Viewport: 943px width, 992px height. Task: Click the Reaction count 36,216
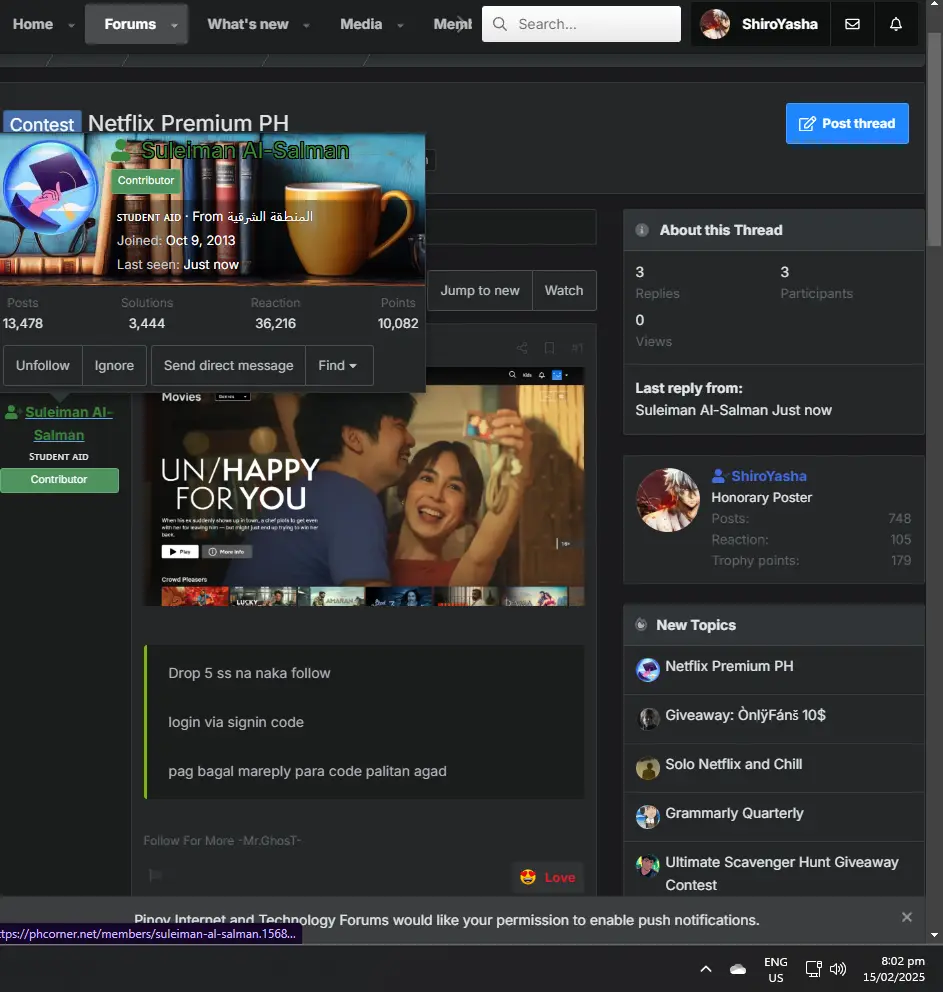pyautogui.click(x=275, y=323)
